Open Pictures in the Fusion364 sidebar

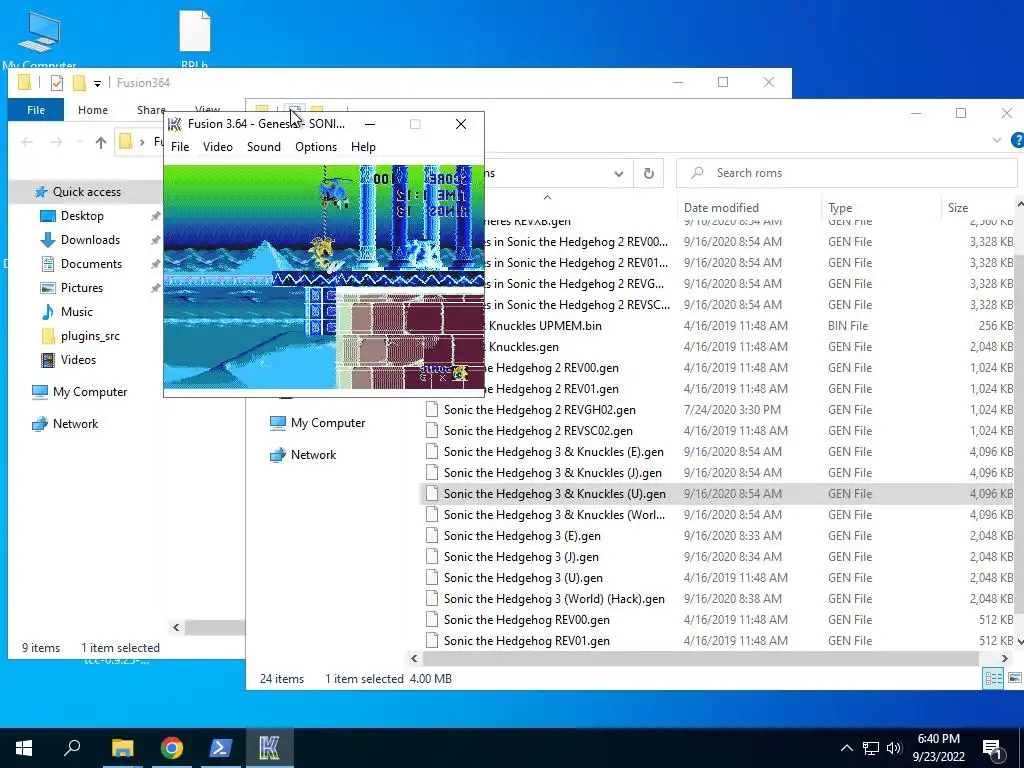(82, 288)
